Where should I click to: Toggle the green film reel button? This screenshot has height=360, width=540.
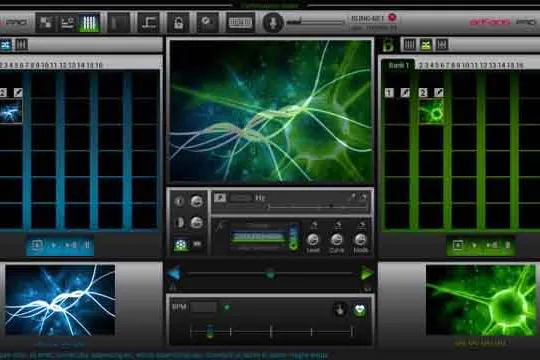pyautogui.click(x=181, y=245)
